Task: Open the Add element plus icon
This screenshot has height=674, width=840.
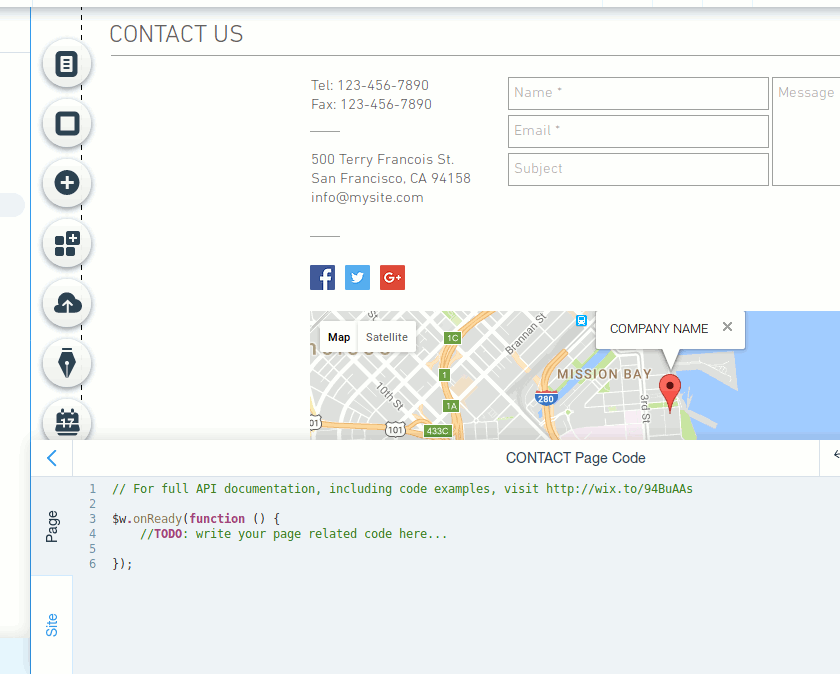Action: point(66,183)
